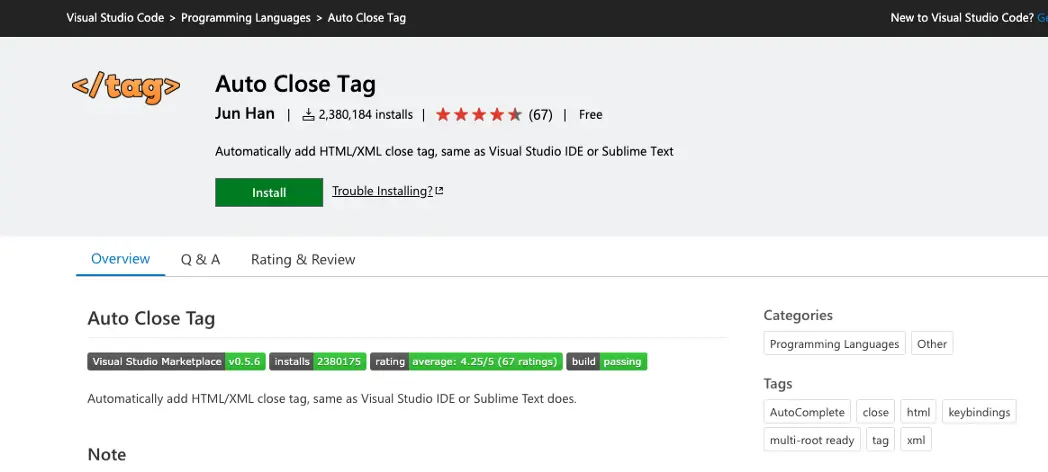
Task: Click external link icon beside Trouble Installing
Action: coord(439,191)
